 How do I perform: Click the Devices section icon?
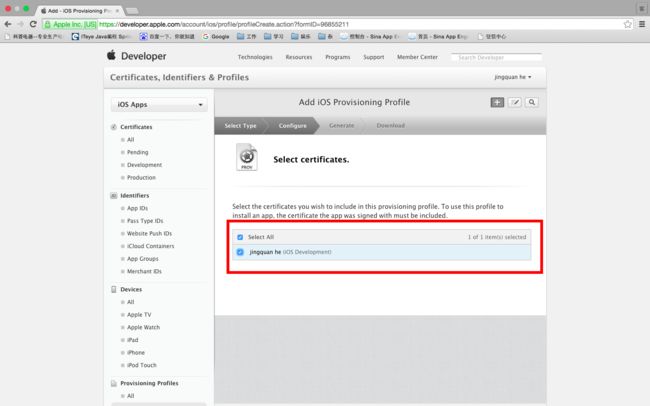pos(114,289)
